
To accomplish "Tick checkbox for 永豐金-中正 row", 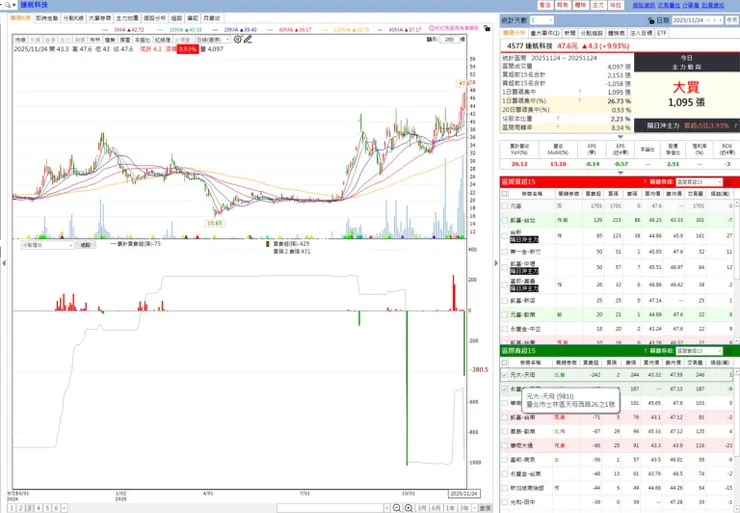I will coord(505,329).
